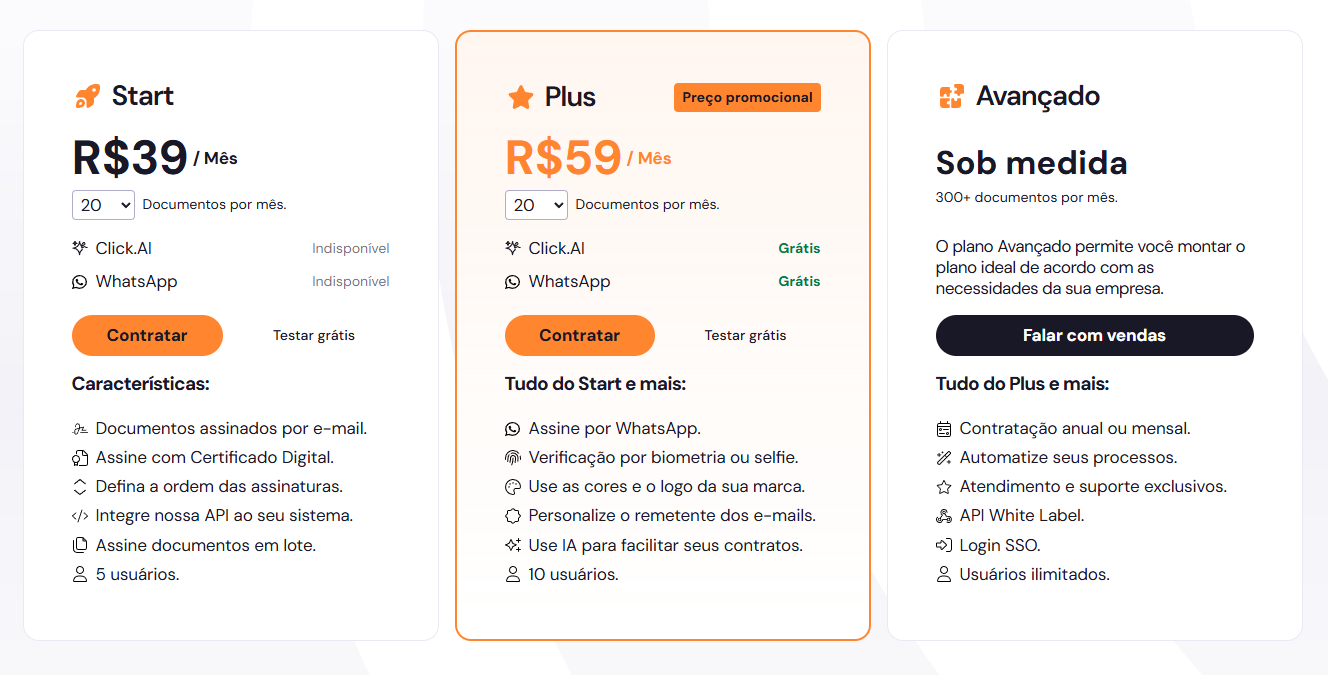
Task: Click the users icon beside Usuários ilimitados
Action: tap(944, 575)
